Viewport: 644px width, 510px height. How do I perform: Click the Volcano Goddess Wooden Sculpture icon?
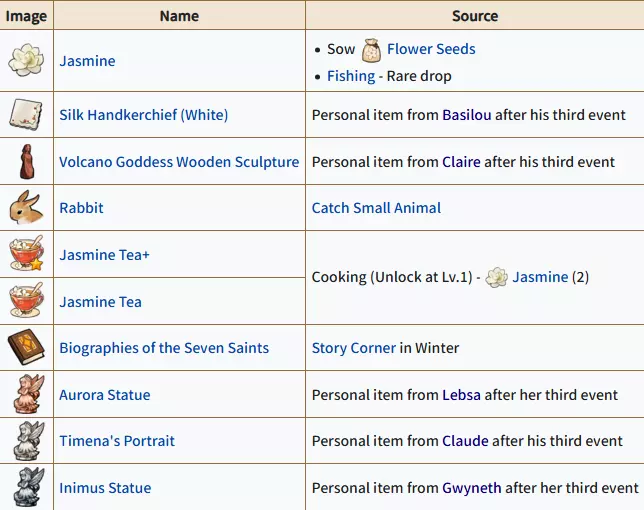pyautogui.click(x=26, y=161)
